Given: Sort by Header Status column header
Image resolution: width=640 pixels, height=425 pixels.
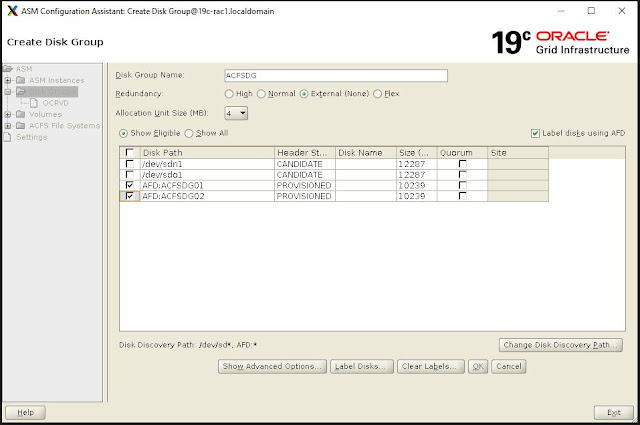Looking at the screenshot, I should [304, 153].
